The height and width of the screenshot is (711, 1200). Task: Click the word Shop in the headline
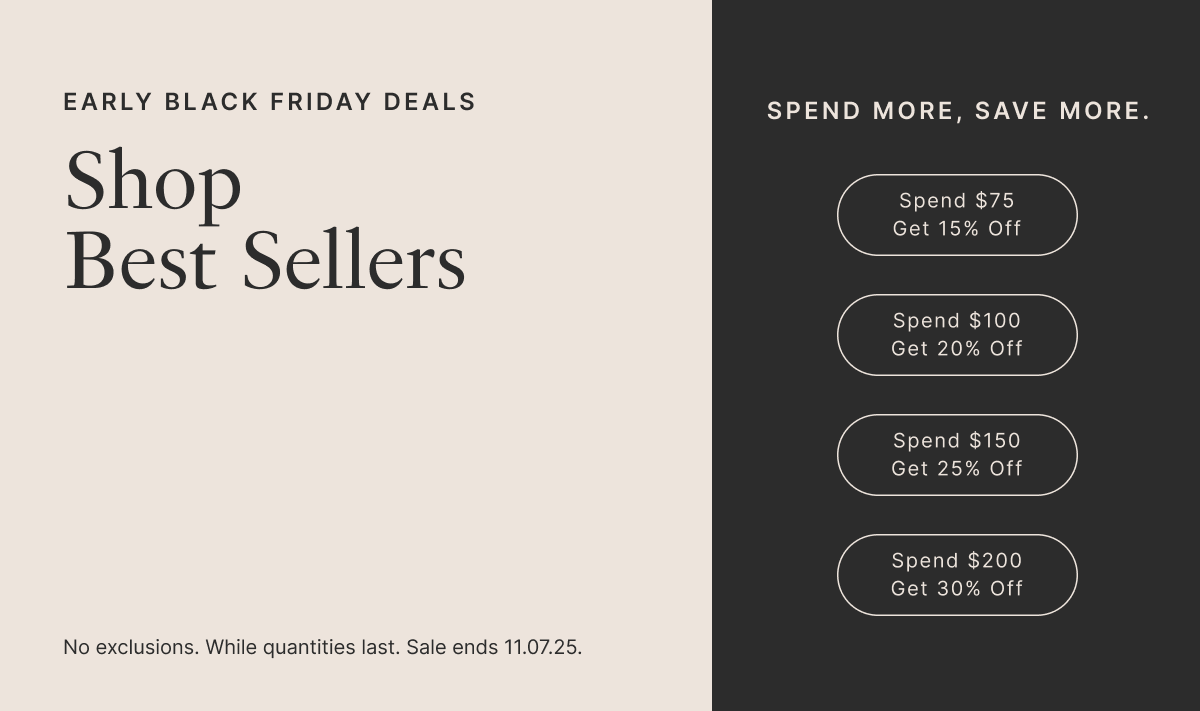[153, 181]
